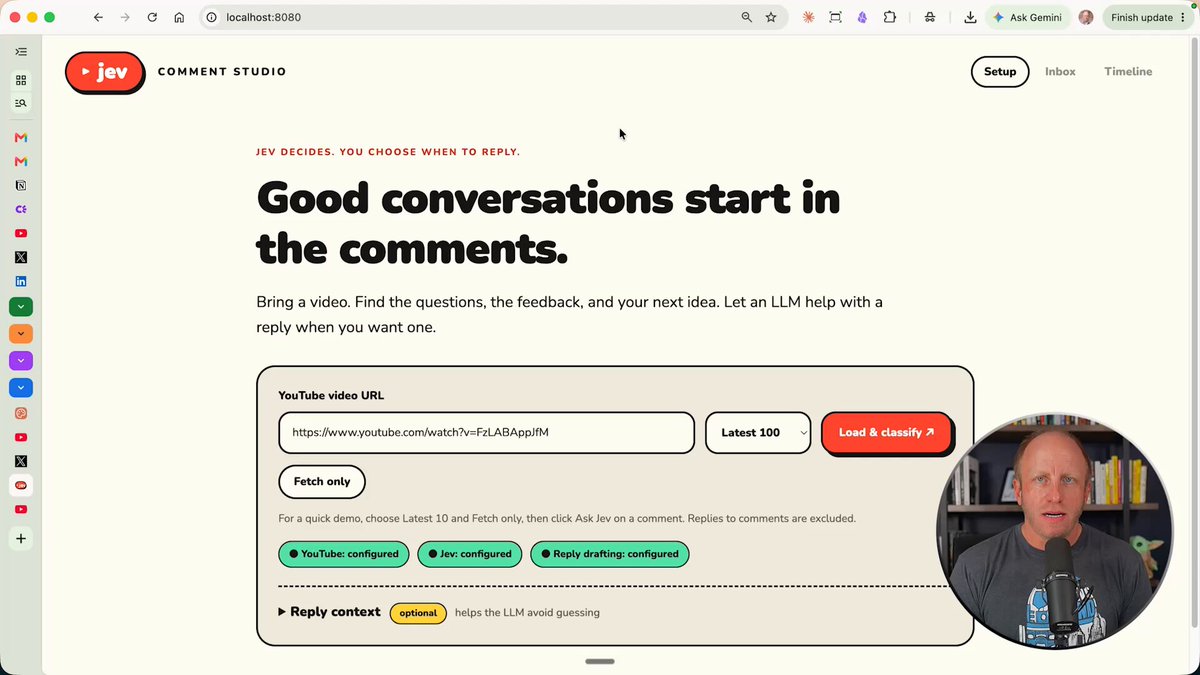The height and width of the screenshot is (675, 1200).
Task: Click the YouTube: configured status pill
Action: pos(344,554)
